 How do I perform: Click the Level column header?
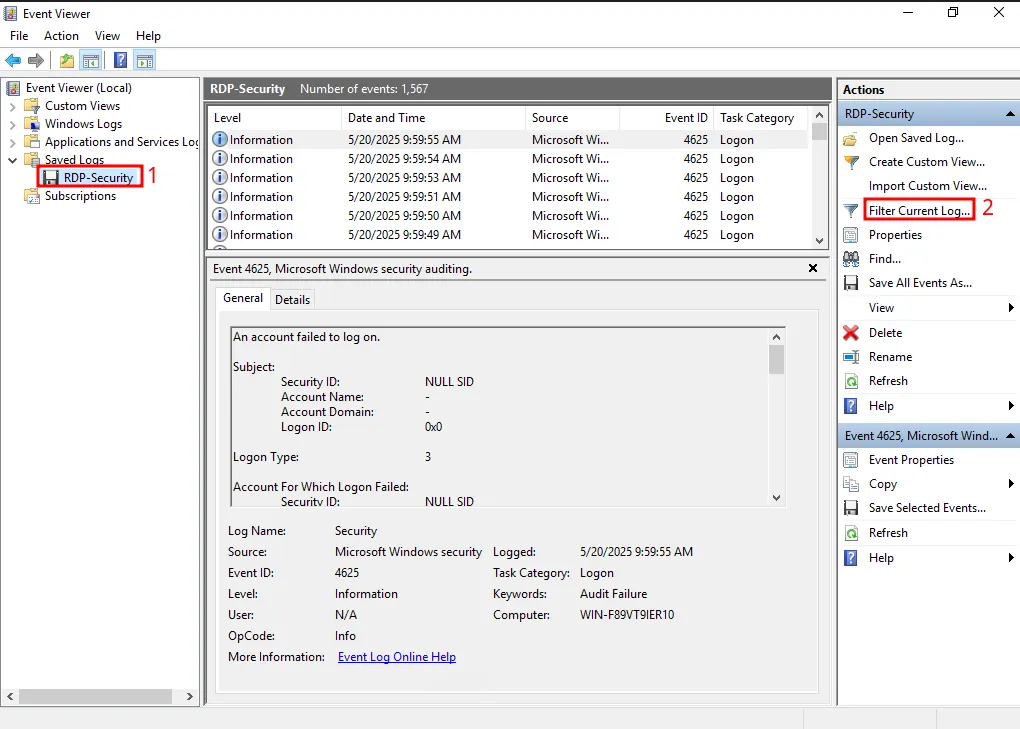click(x=275, y=118)
